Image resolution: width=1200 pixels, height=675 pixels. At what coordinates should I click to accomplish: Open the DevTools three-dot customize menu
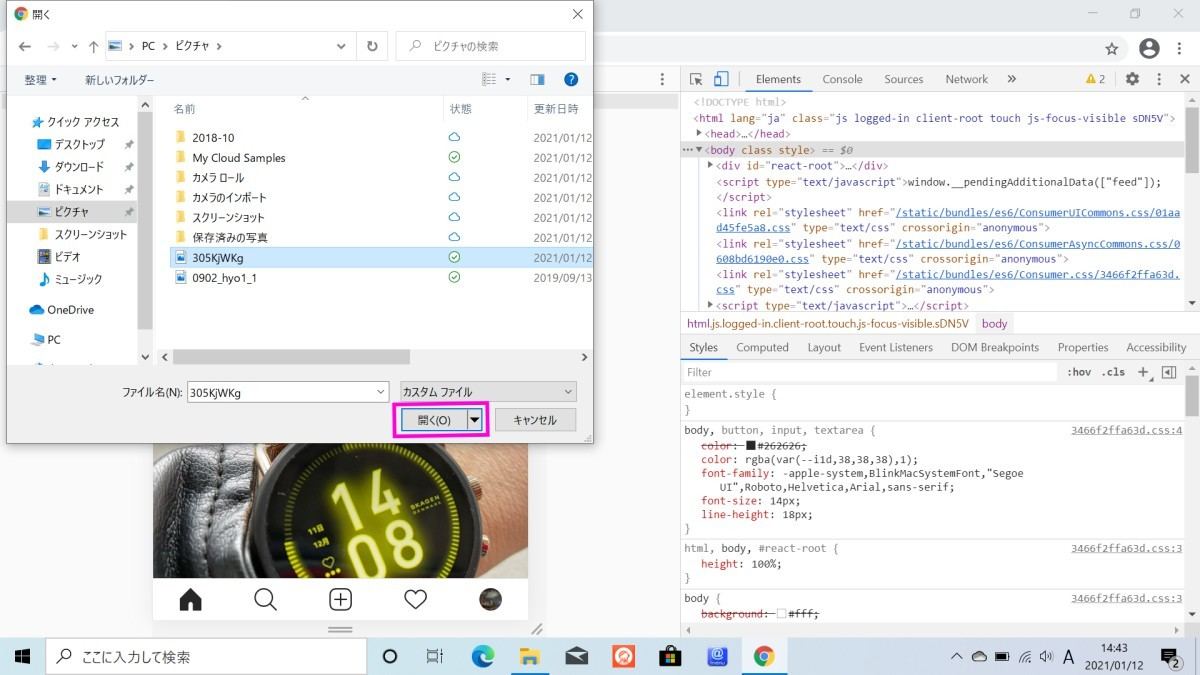[1159, 79]
